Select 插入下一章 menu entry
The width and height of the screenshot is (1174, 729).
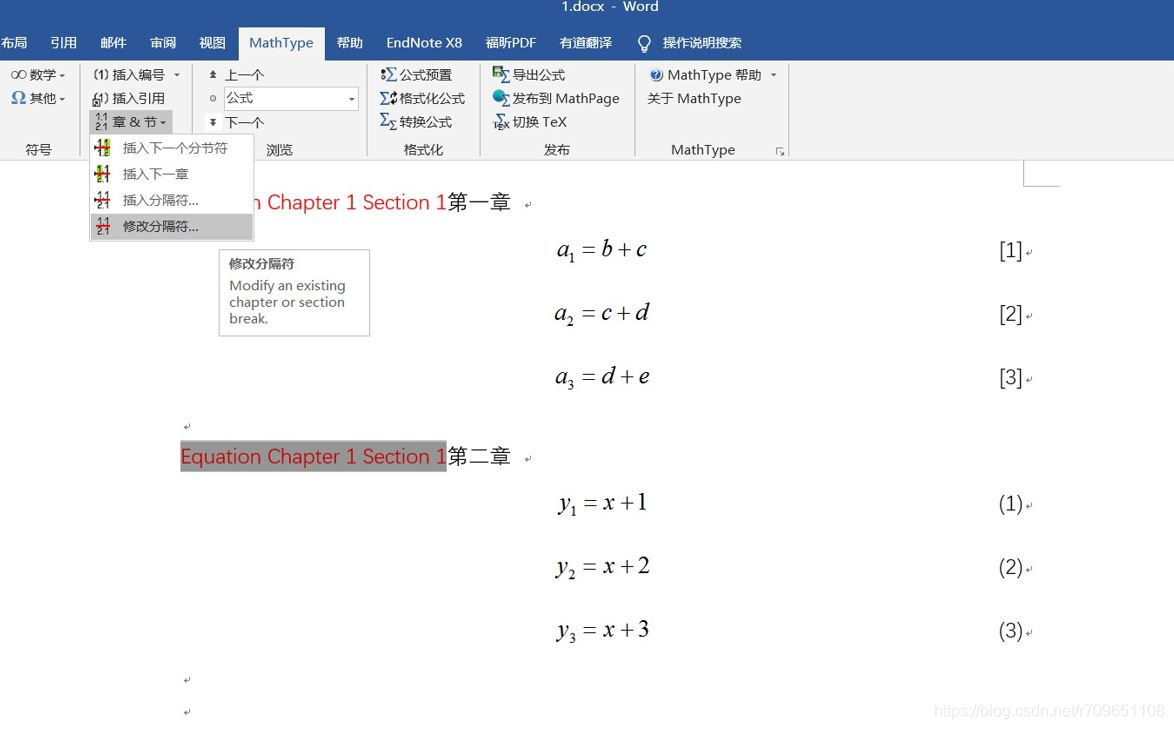(171, 174)
